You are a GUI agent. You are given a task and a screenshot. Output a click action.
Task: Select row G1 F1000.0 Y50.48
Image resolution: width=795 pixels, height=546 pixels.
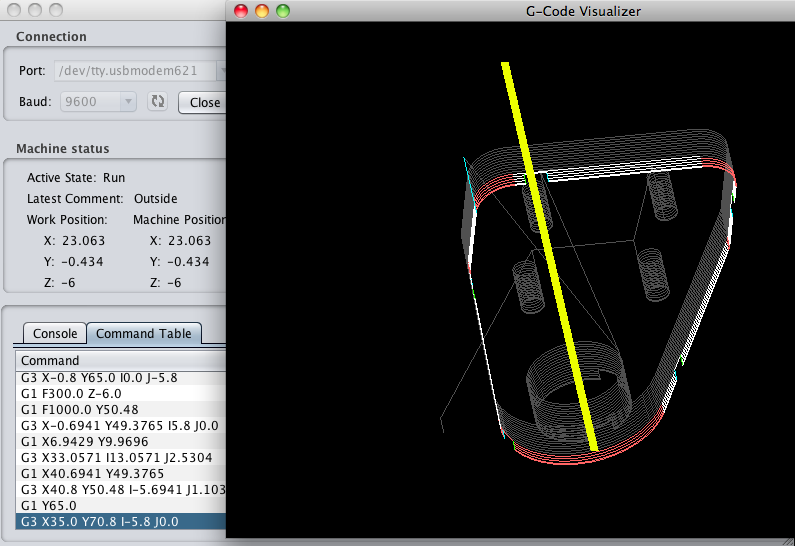click(x=121, y=410)
